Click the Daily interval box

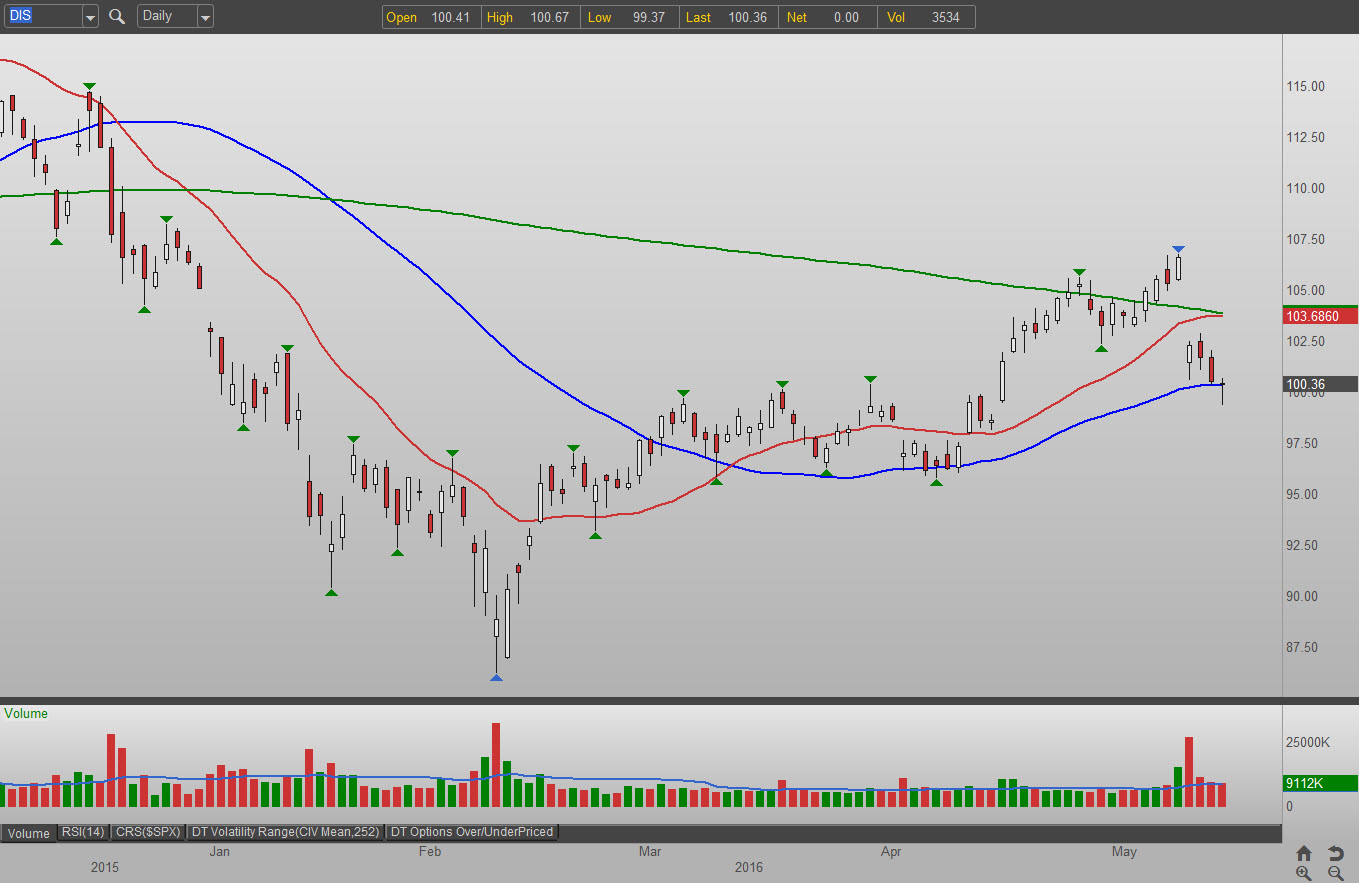167,16
